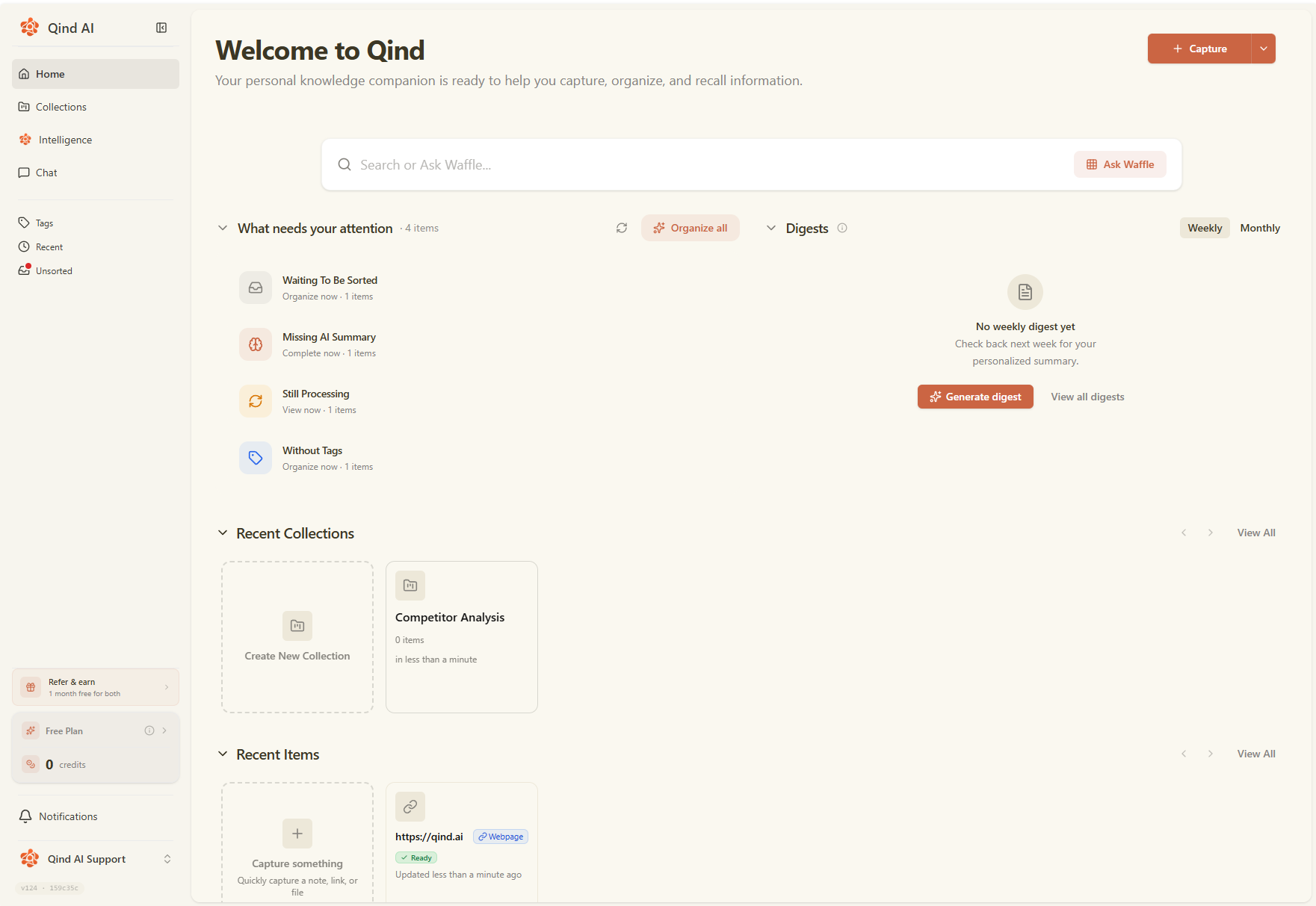Expand the Free Plan chevron
Image resolution: width=1316 pixels, height=906 pixels.
click(x=164, y=730)
